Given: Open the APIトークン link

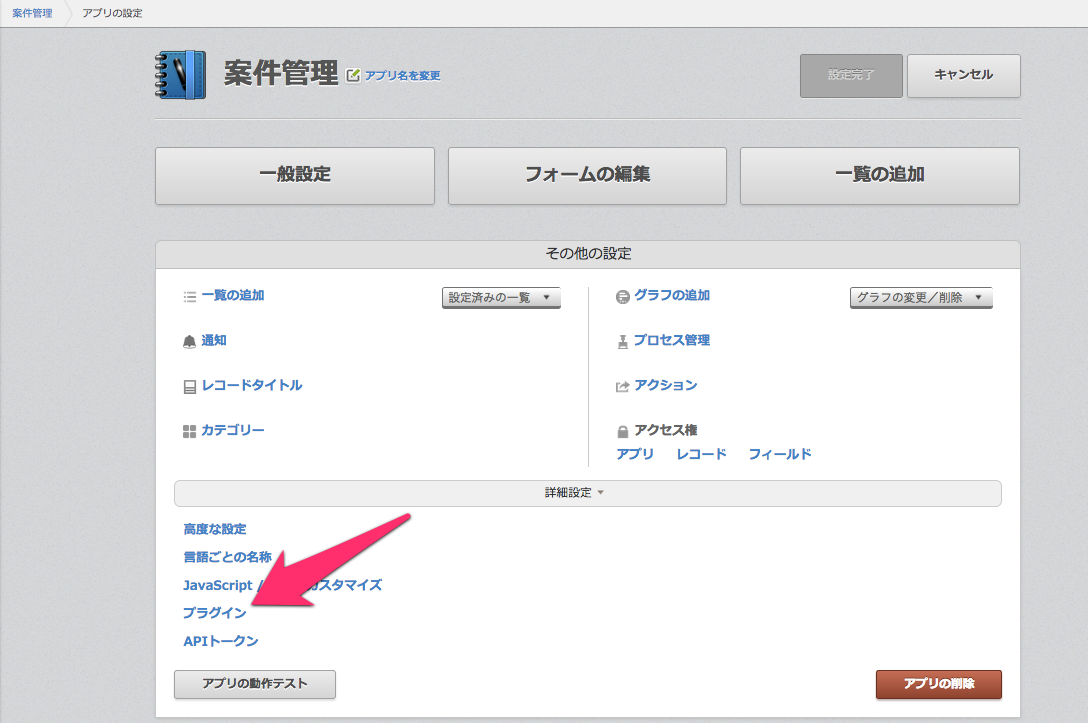Looking at the screenshot, I should 221,641.
